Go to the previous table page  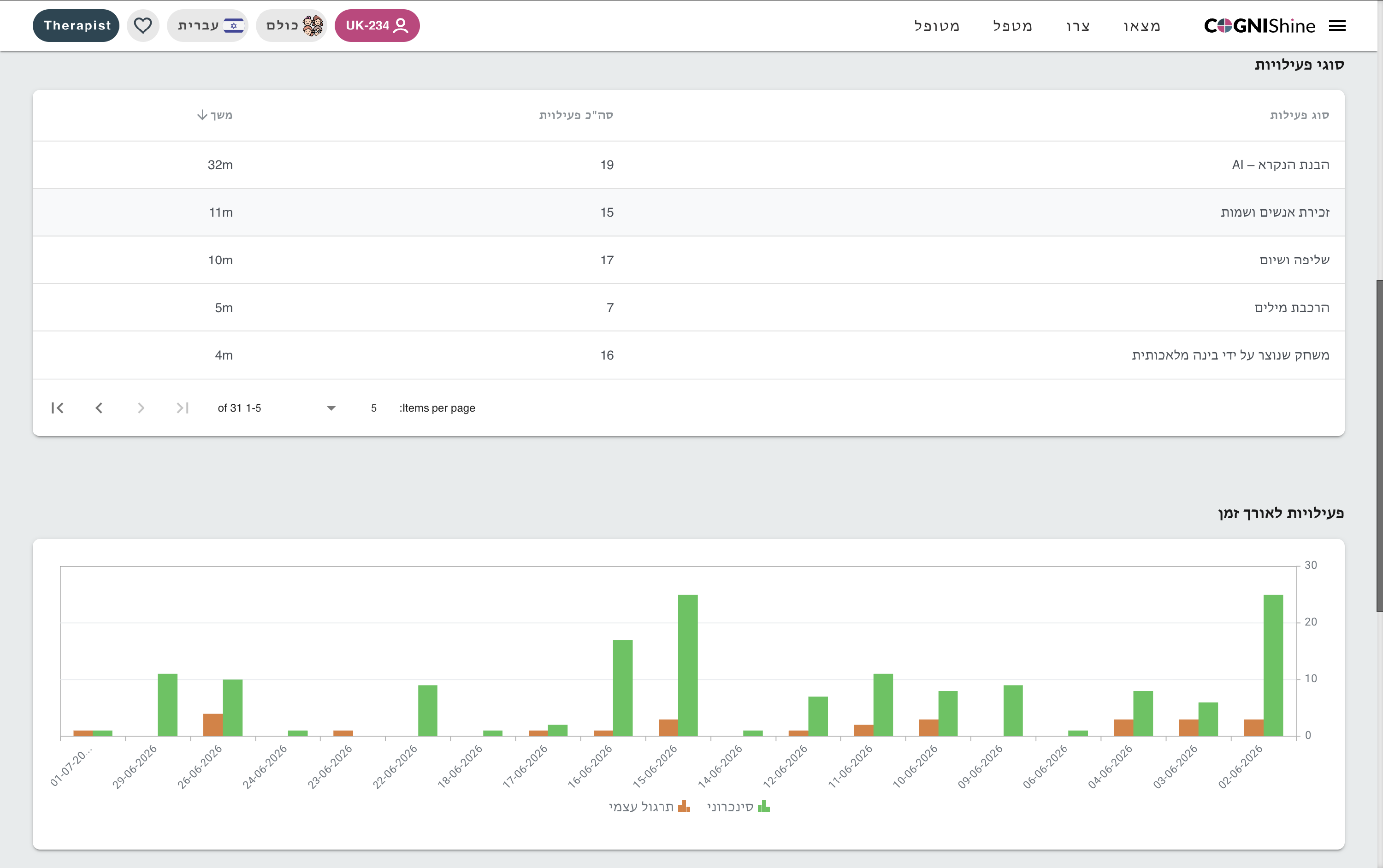click(x=99, y=408)
